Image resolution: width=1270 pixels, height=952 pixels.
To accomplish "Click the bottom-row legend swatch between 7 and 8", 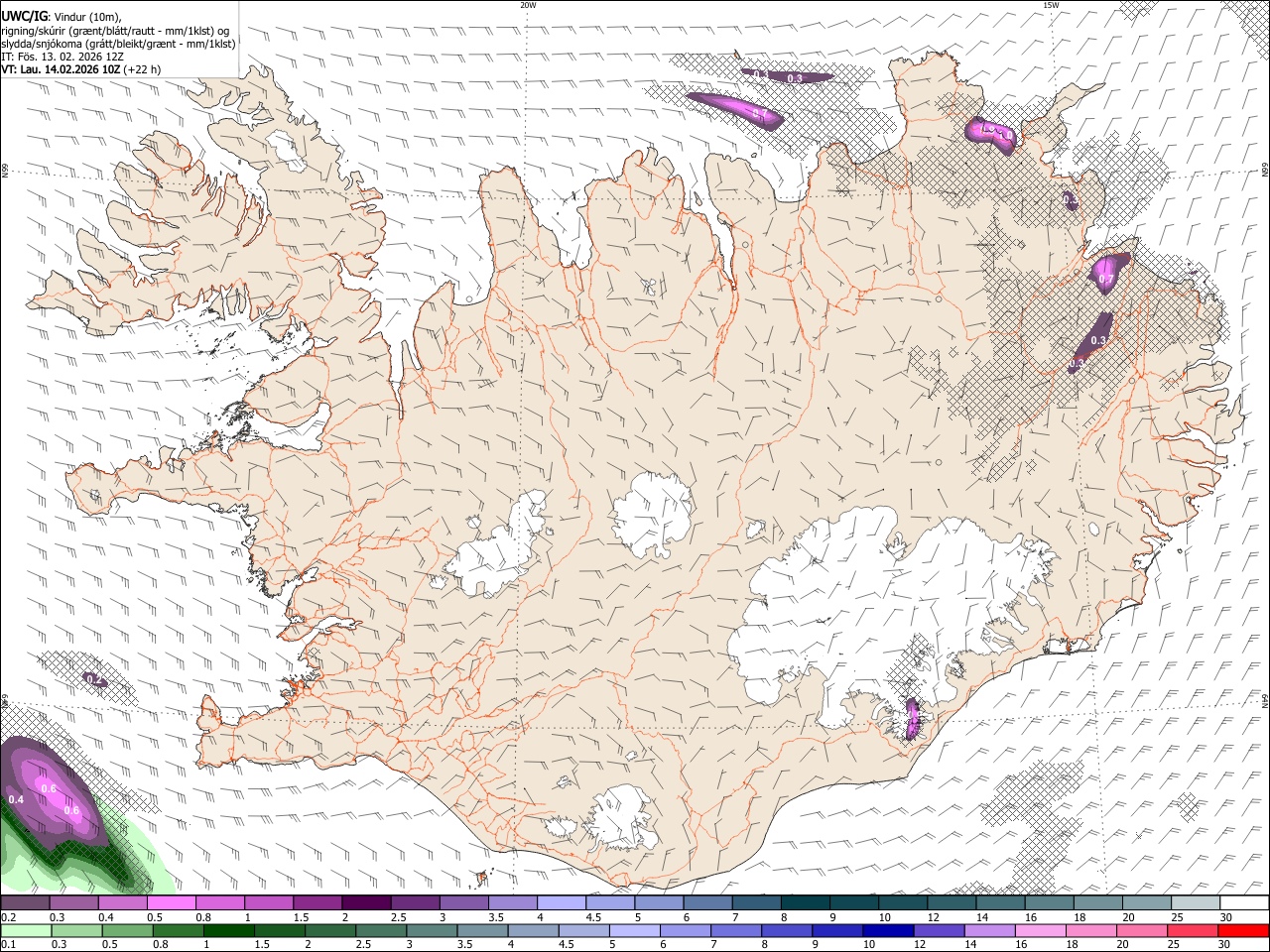I will click(x=736, y=930).
